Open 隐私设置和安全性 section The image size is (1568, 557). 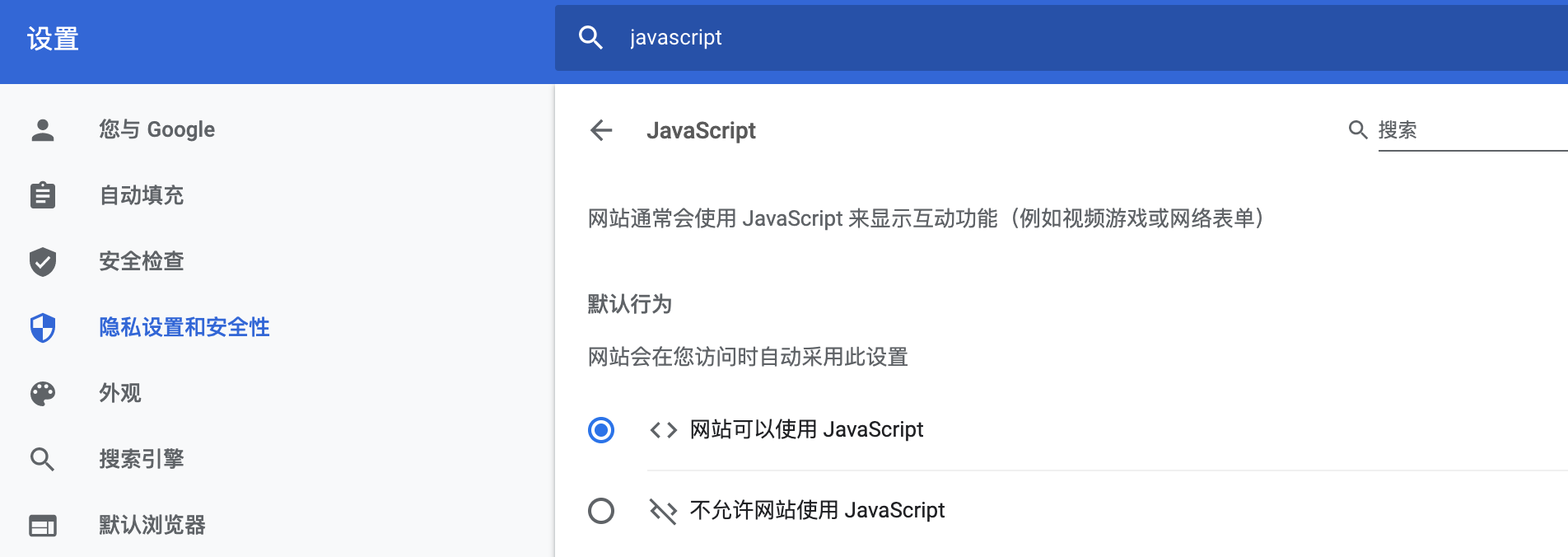(184, 328)
